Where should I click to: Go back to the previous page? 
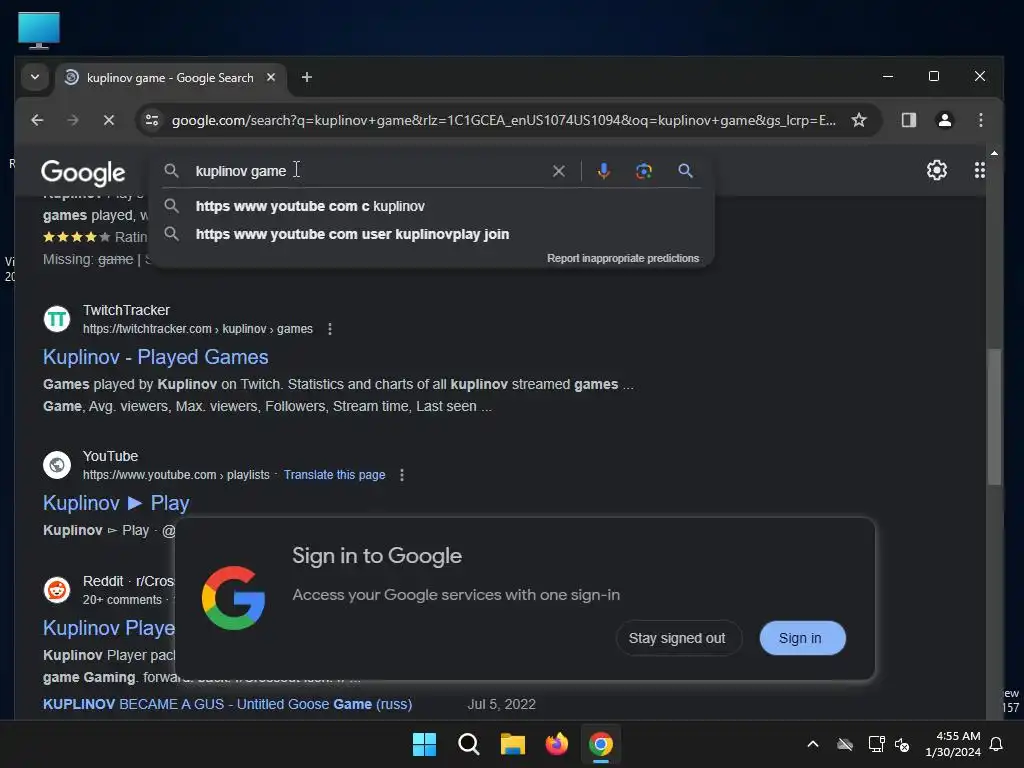coord(37,120)
